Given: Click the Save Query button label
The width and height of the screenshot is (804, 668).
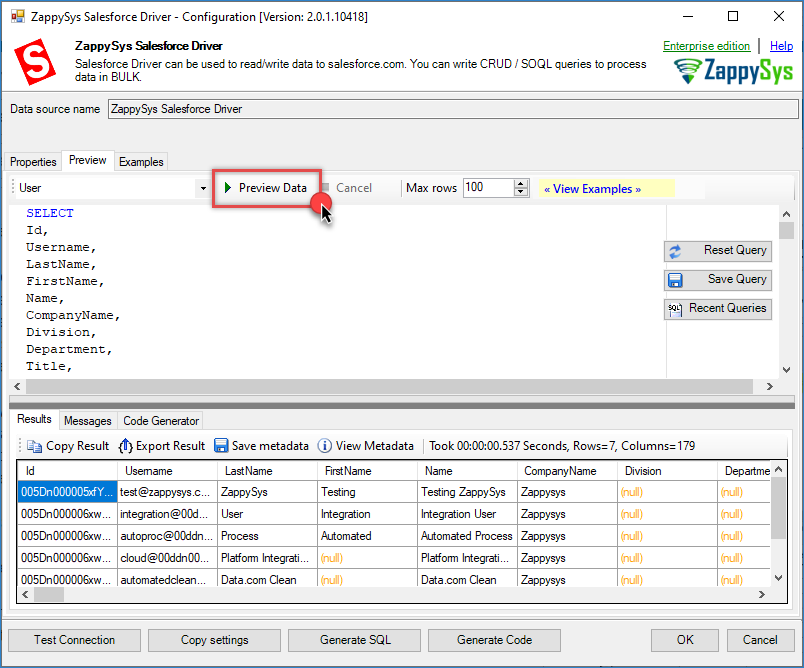Looking at the screenshot, I should pyautogui.click(x=737, y=279).
